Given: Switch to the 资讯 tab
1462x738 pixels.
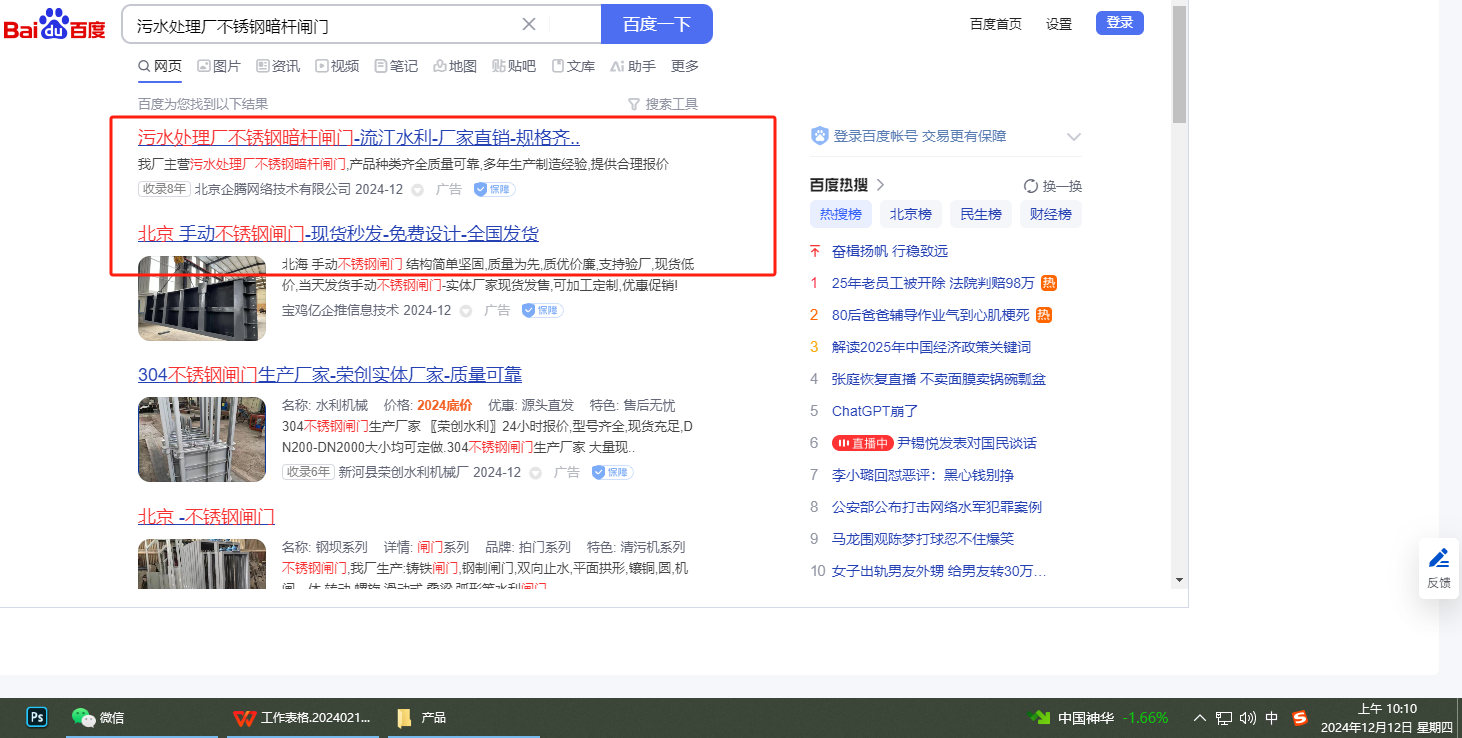Looking at the screenshot, I should click(278, 66).
